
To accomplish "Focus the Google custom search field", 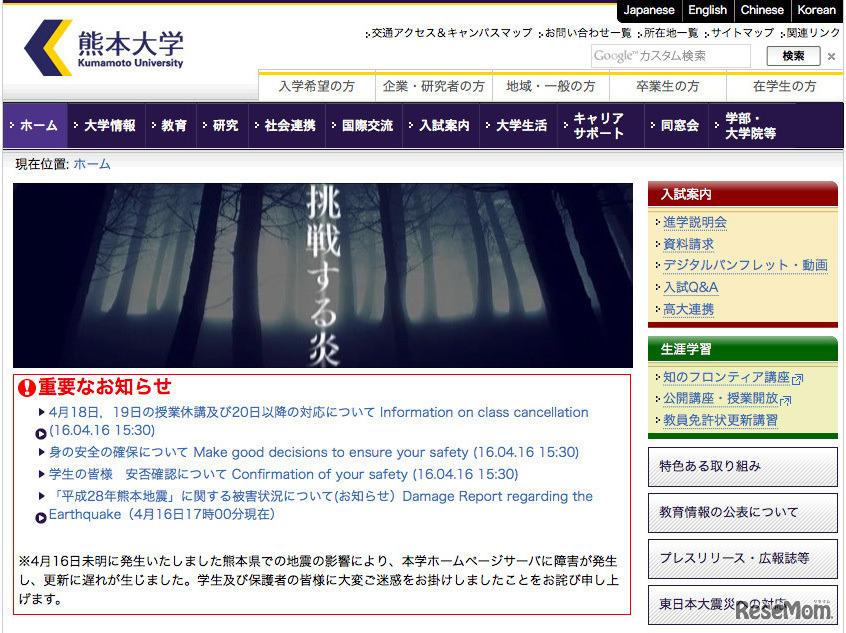I will (670, 56).
